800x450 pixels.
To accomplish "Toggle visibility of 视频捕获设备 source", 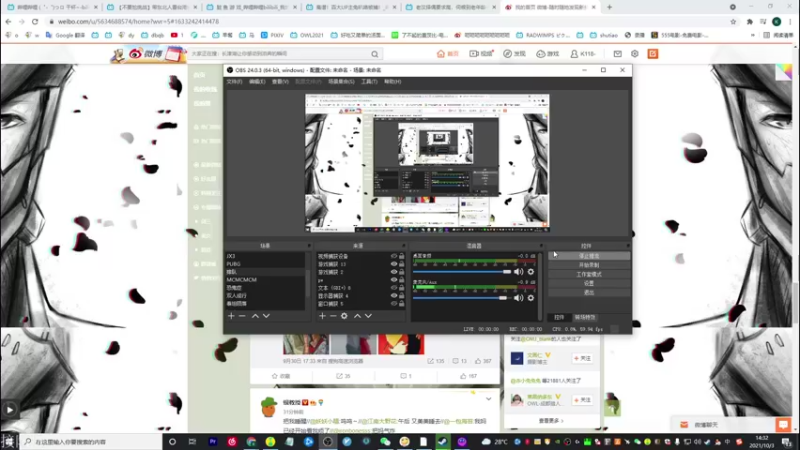I will click(393, 256).
